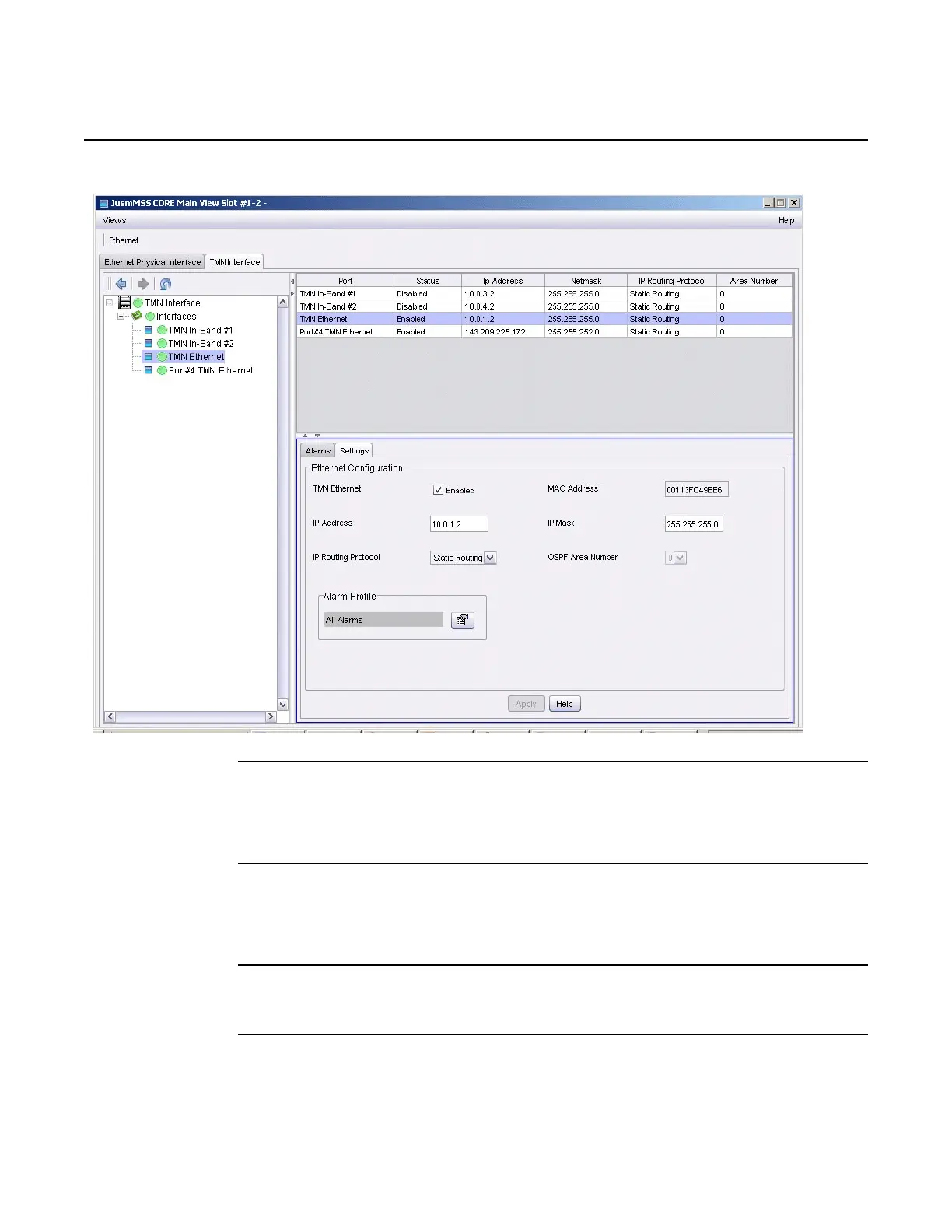The height and width of the screenshot is (1232, 952).
Task: Click the Ip Address column header
Action: pyautogui.click(x=503, y=281)
